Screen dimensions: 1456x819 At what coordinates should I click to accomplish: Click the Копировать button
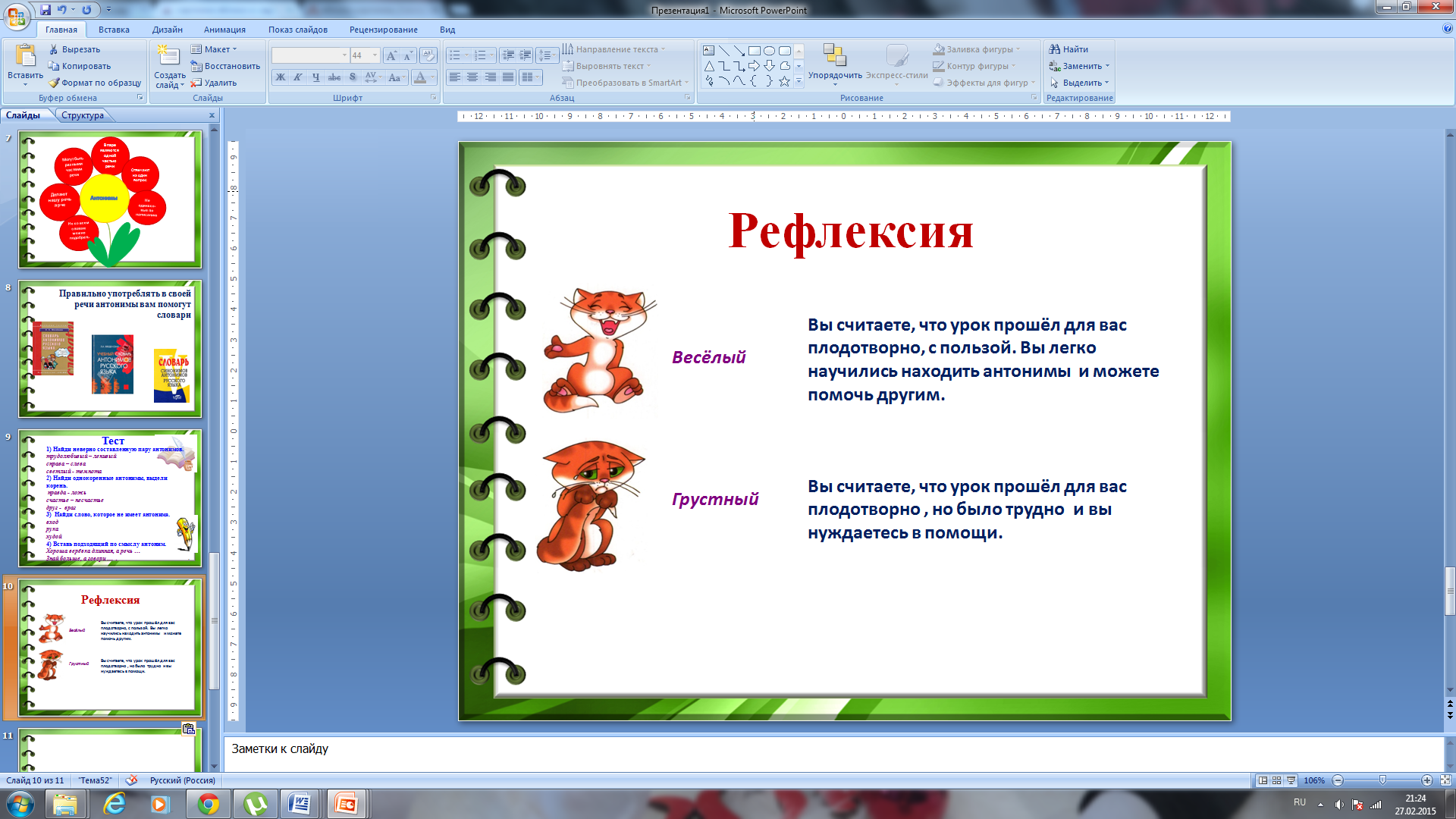[80, 66]
